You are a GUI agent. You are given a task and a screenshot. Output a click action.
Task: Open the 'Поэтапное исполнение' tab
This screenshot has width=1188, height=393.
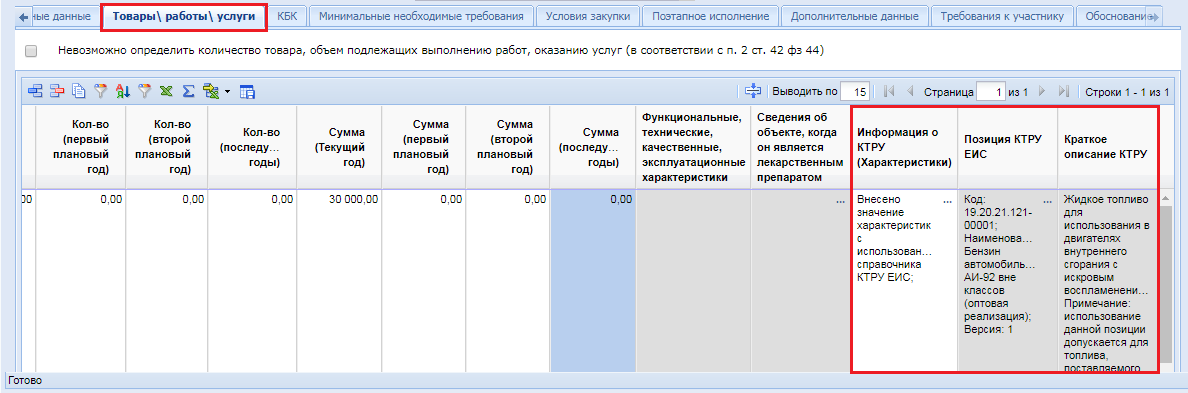coord(710,16)
